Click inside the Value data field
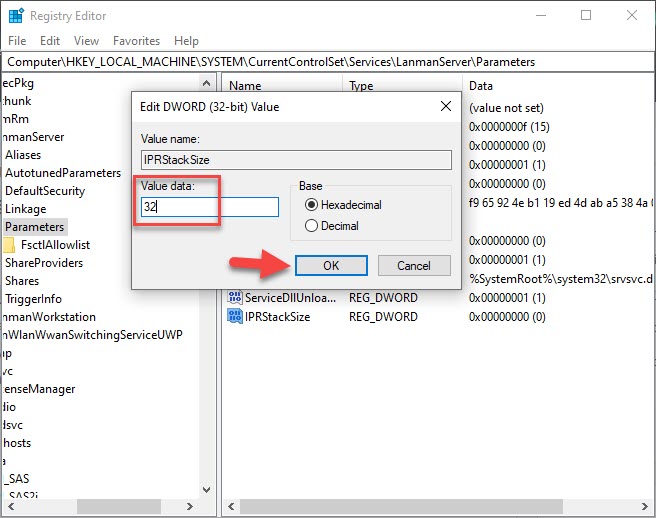This screenshot has height=518, width=656. coord(209,207)
